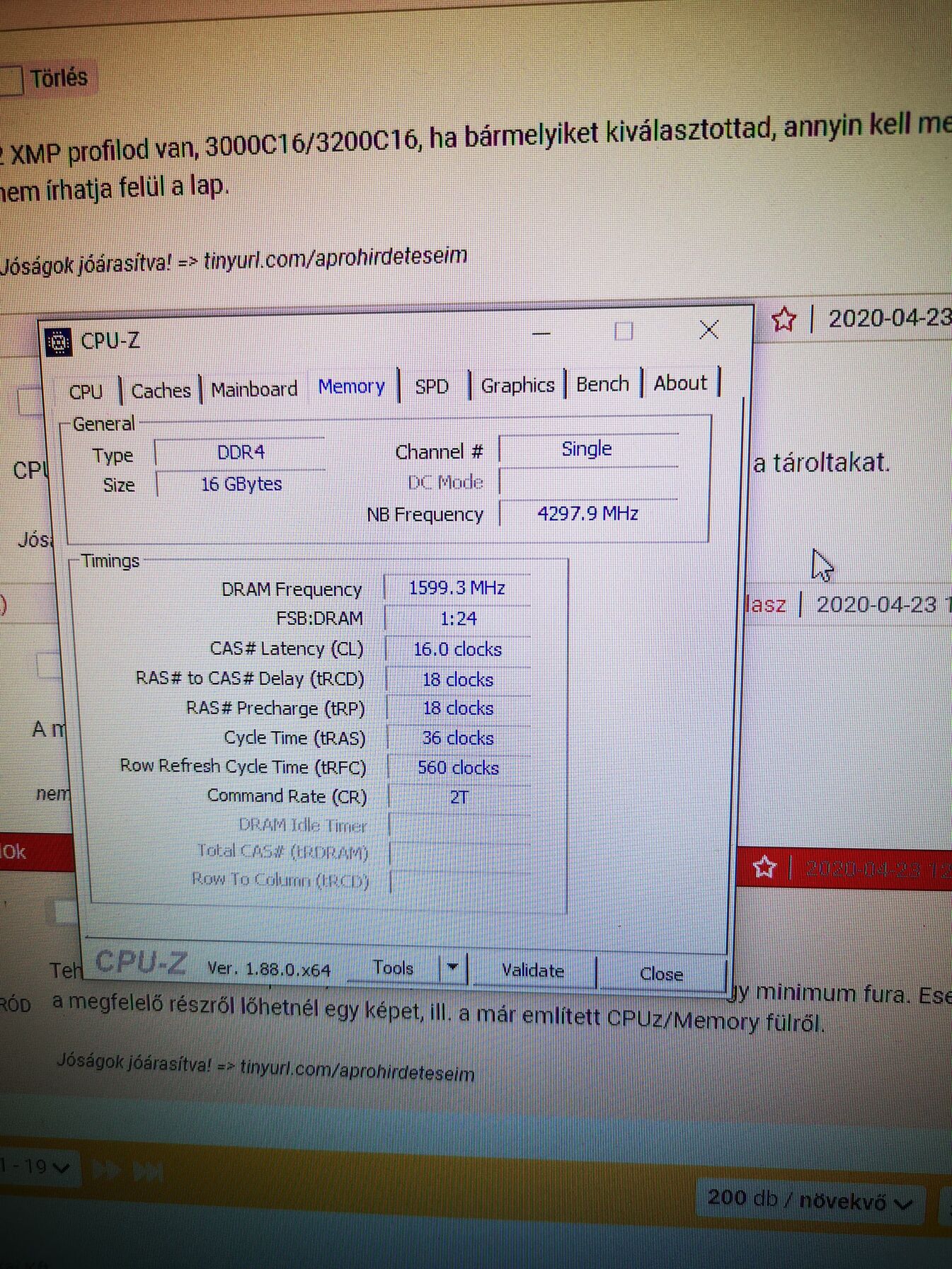Click the CAS# Latency 16.0 clocks value
Viewport: 952px width, 1269px height.
click(458, 650)
